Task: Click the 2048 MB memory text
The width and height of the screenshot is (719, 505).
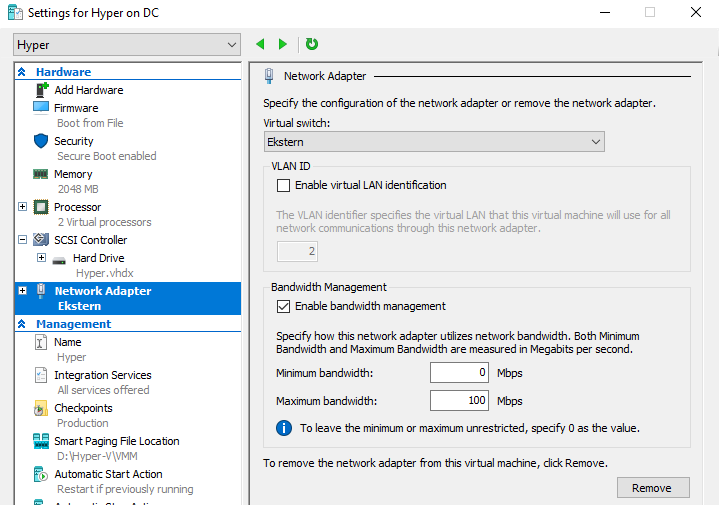Action: [78, 189]
